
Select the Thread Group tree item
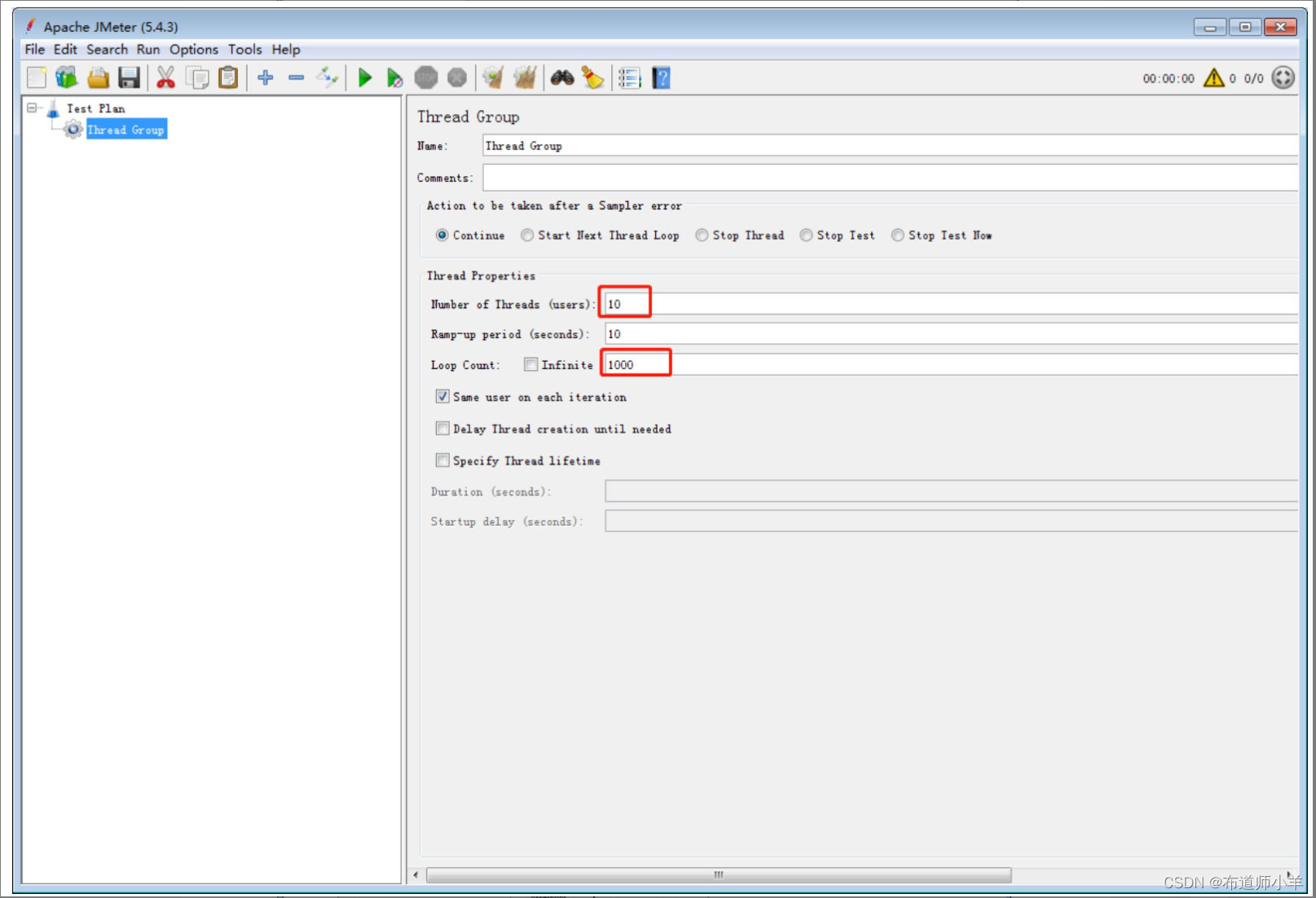126,130
